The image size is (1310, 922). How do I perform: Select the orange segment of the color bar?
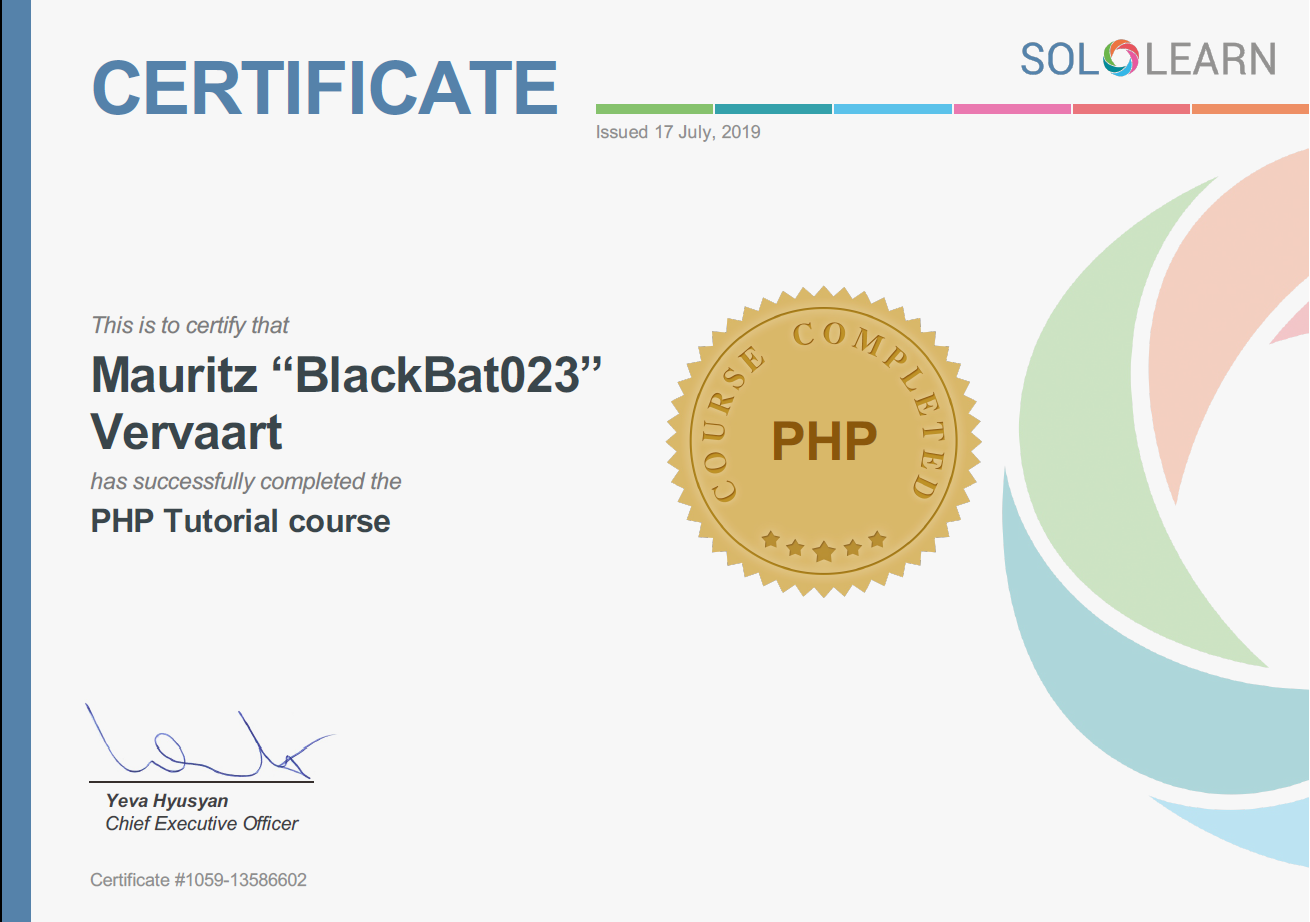click(1250, 108)
